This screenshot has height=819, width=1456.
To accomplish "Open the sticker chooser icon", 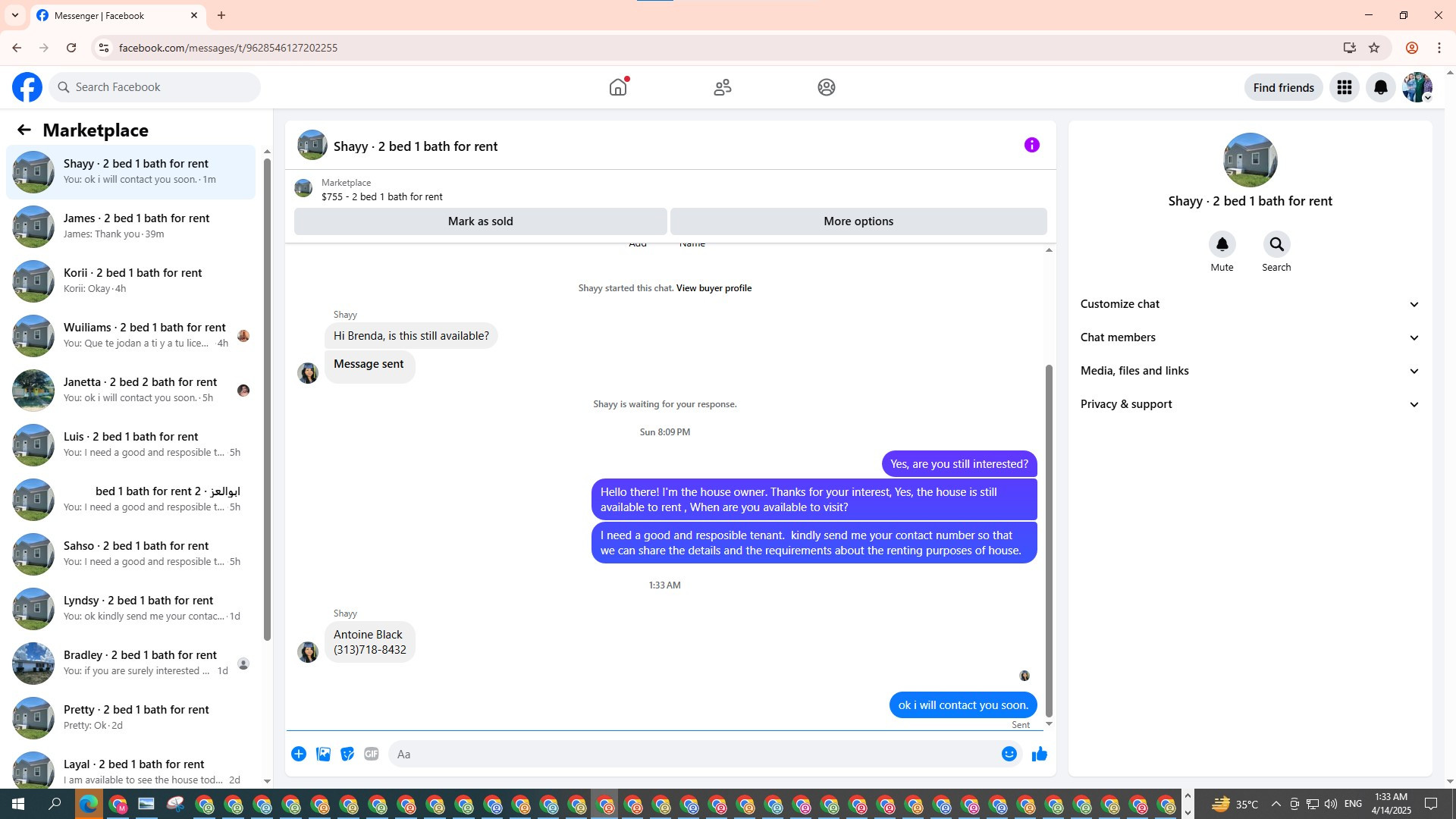I will (347, 754).
